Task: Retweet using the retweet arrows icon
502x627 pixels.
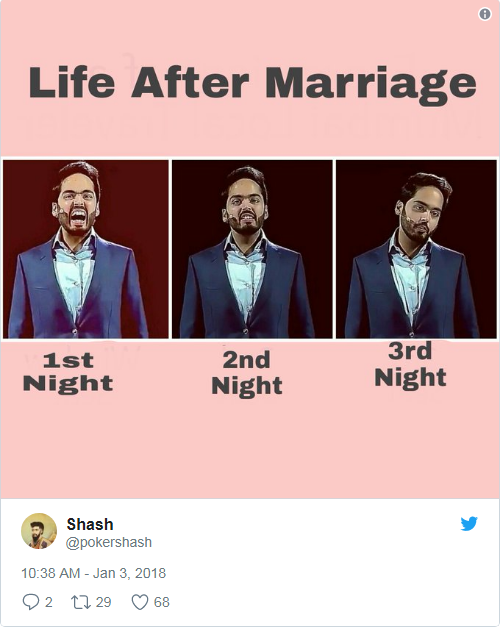Action: pos(81,602)
